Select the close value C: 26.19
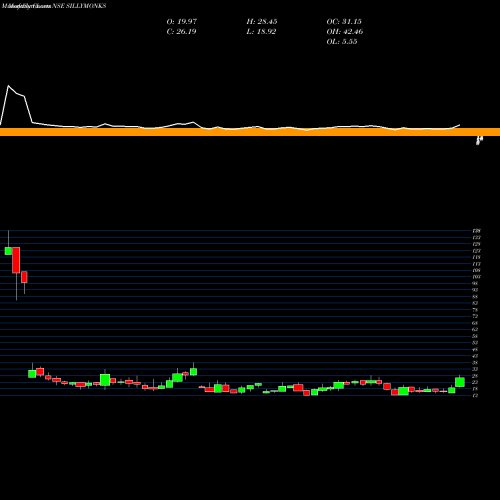 coord(181,31)
